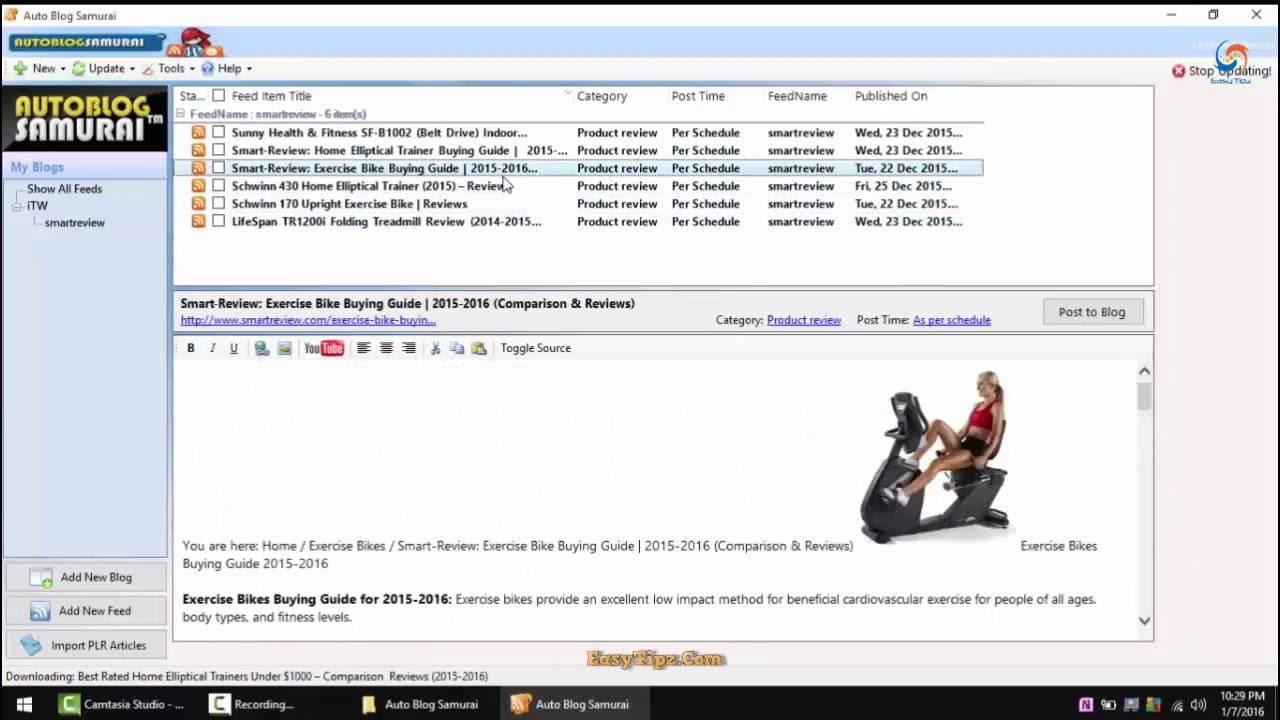The width and height of the screenshot is (1280, 720).
Task: Apply underline formatting in the editor
Action: (234, 348)
